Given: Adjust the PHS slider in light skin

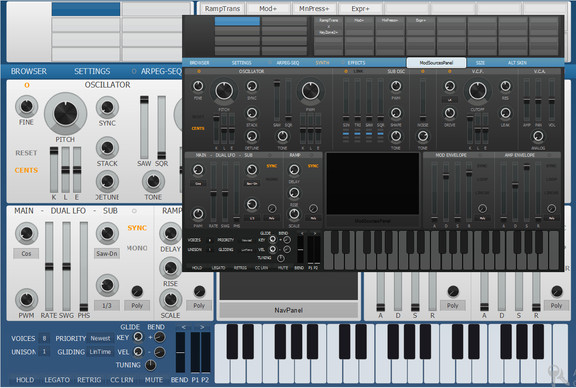Looking at the screenshot, I should tap(84, 266).
